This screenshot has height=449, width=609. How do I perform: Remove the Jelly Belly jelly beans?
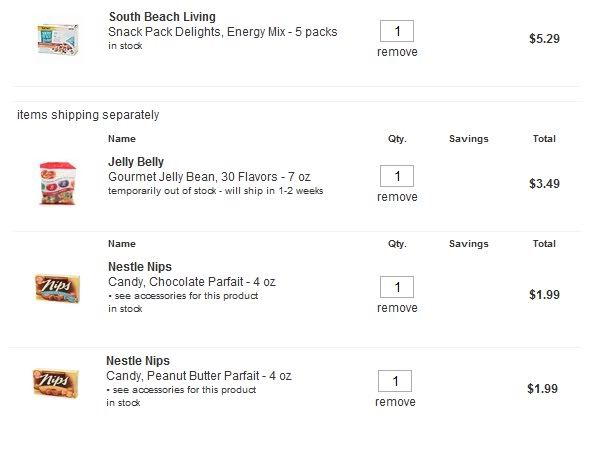click(397, 197)
